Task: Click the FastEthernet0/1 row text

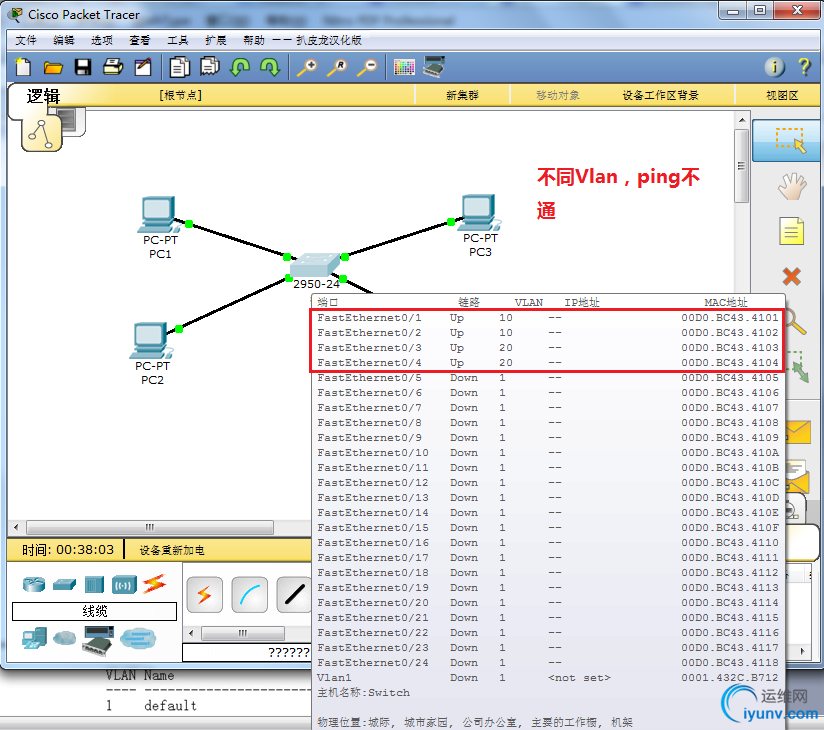Action: [x=369, y=317]
